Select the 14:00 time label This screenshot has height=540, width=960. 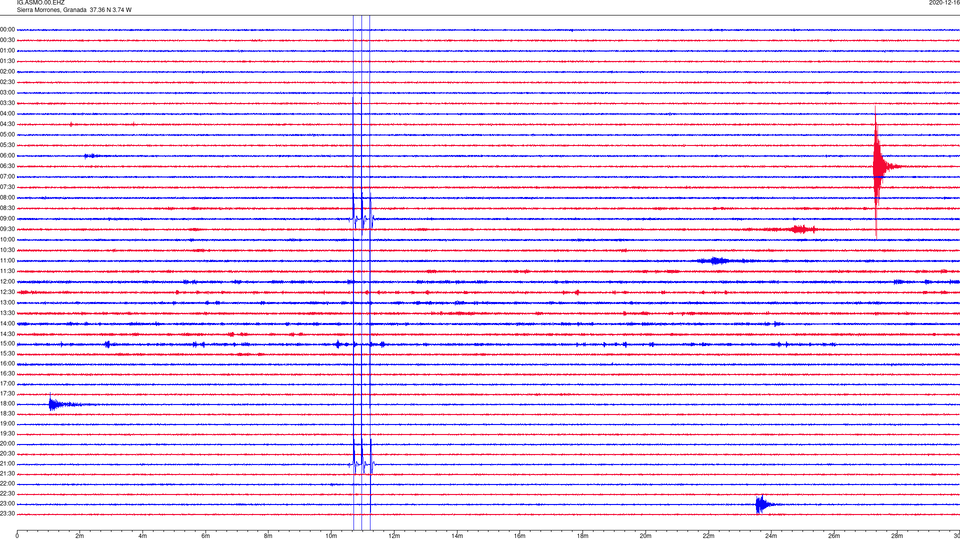(7, 323)
